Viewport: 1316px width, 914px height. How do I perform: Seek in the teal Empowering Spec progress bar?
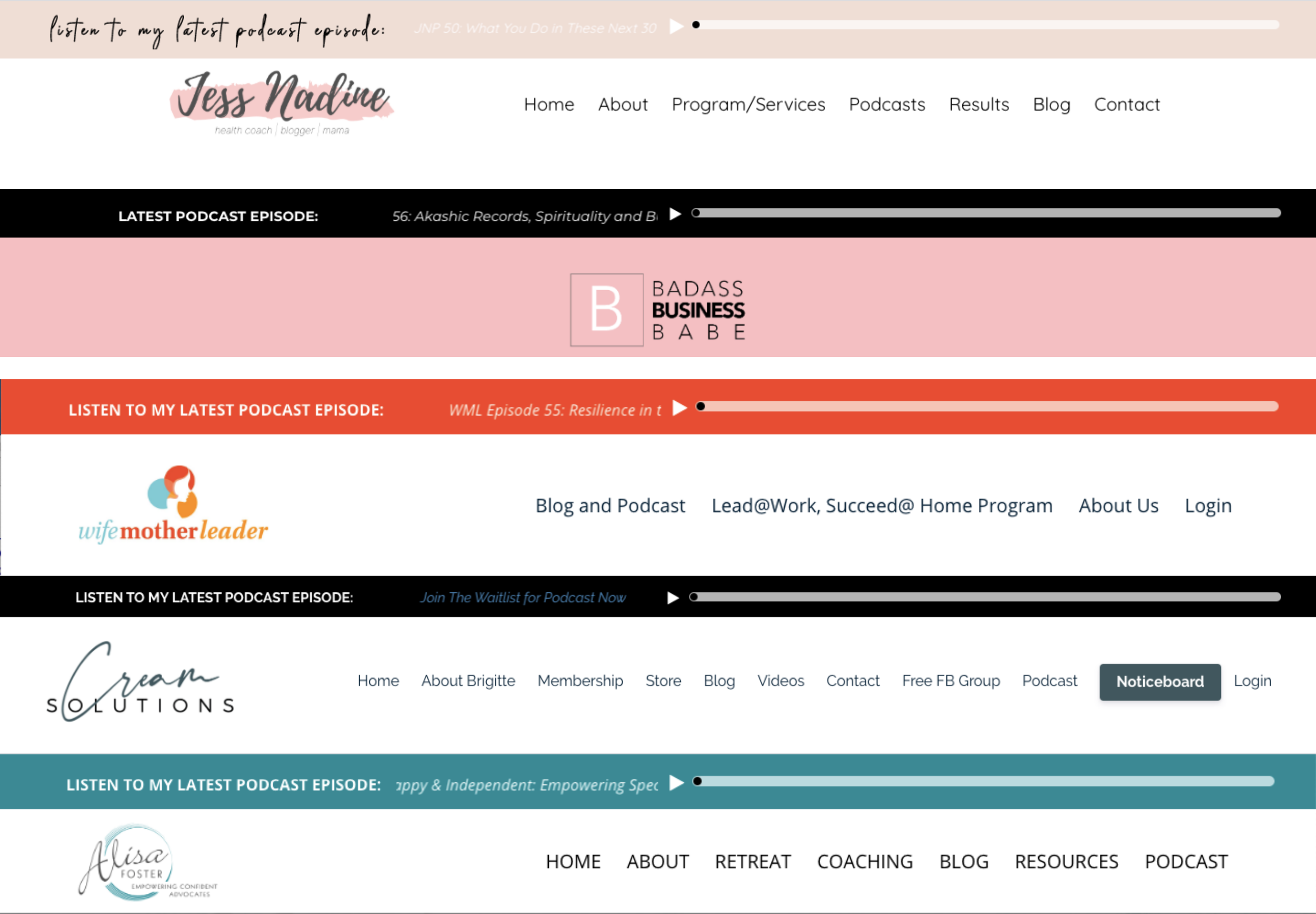(984, 782)
